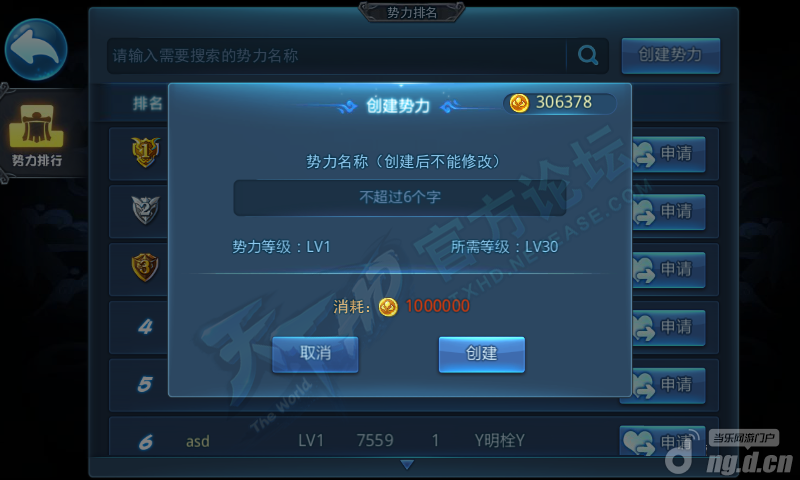Confirm with the 创建 button
This screenshot has width=800, height=480.
coord(482,354)
